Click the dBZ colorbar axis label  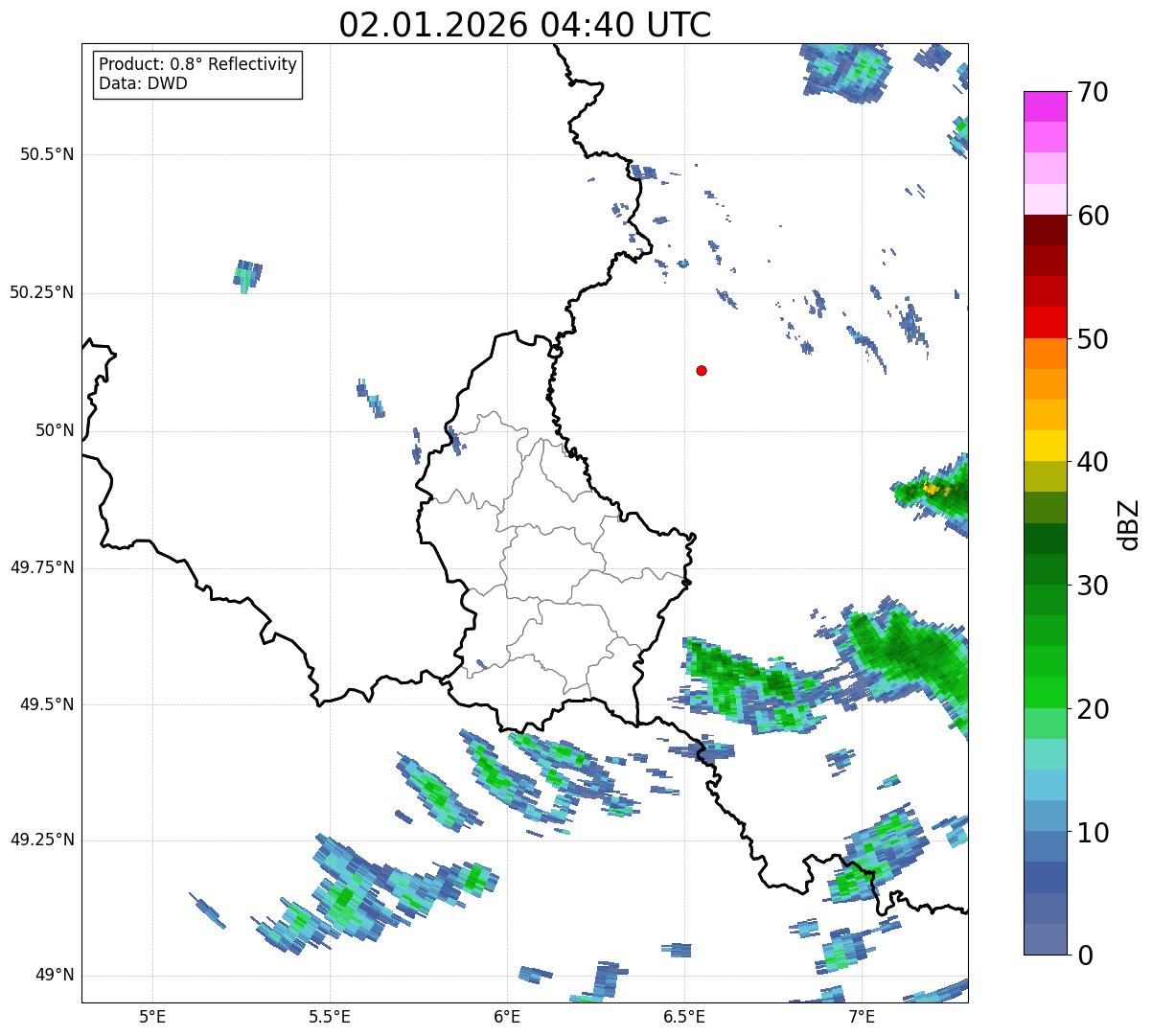pos(1129,524)
